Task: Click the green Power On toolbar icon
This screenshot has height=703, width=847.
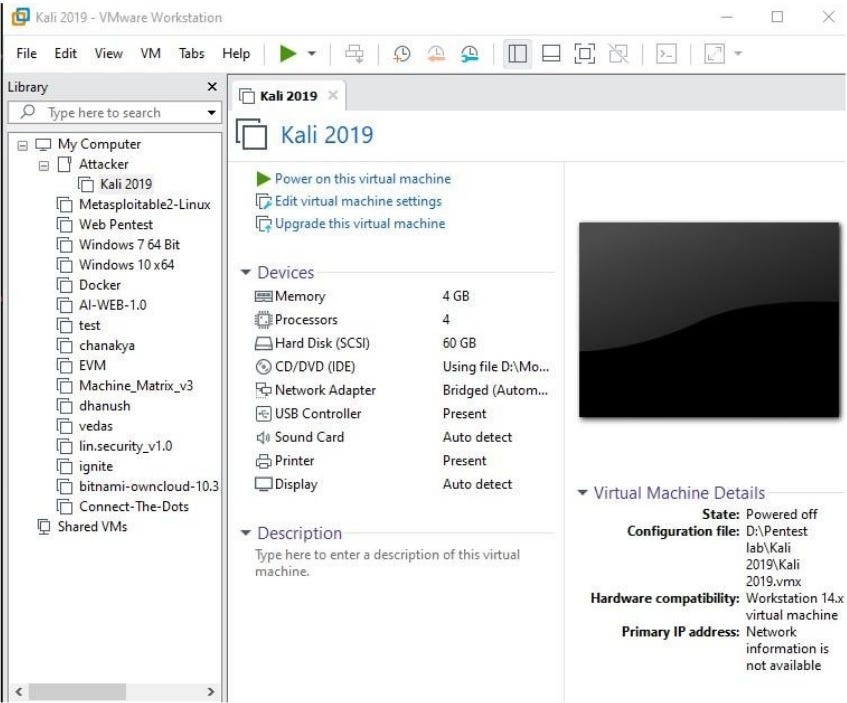Action: [289, 54]
